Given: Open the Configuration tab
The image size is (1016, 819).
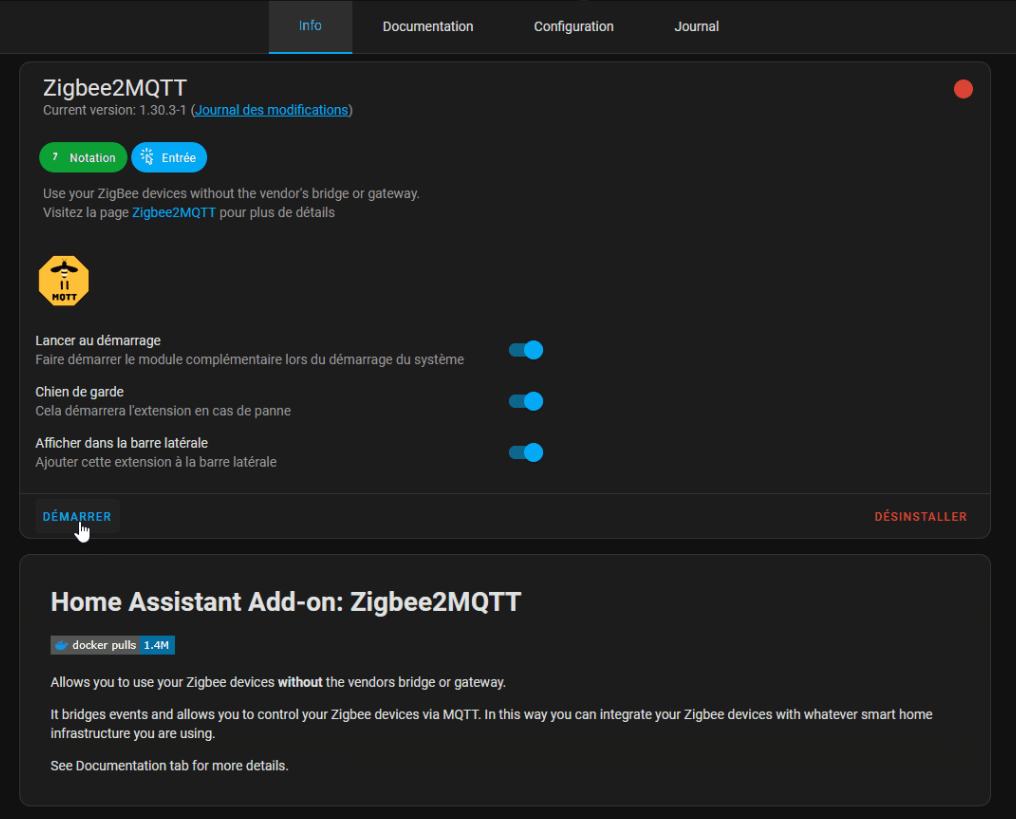Looking at the screenshot, I should pos(573,26).
